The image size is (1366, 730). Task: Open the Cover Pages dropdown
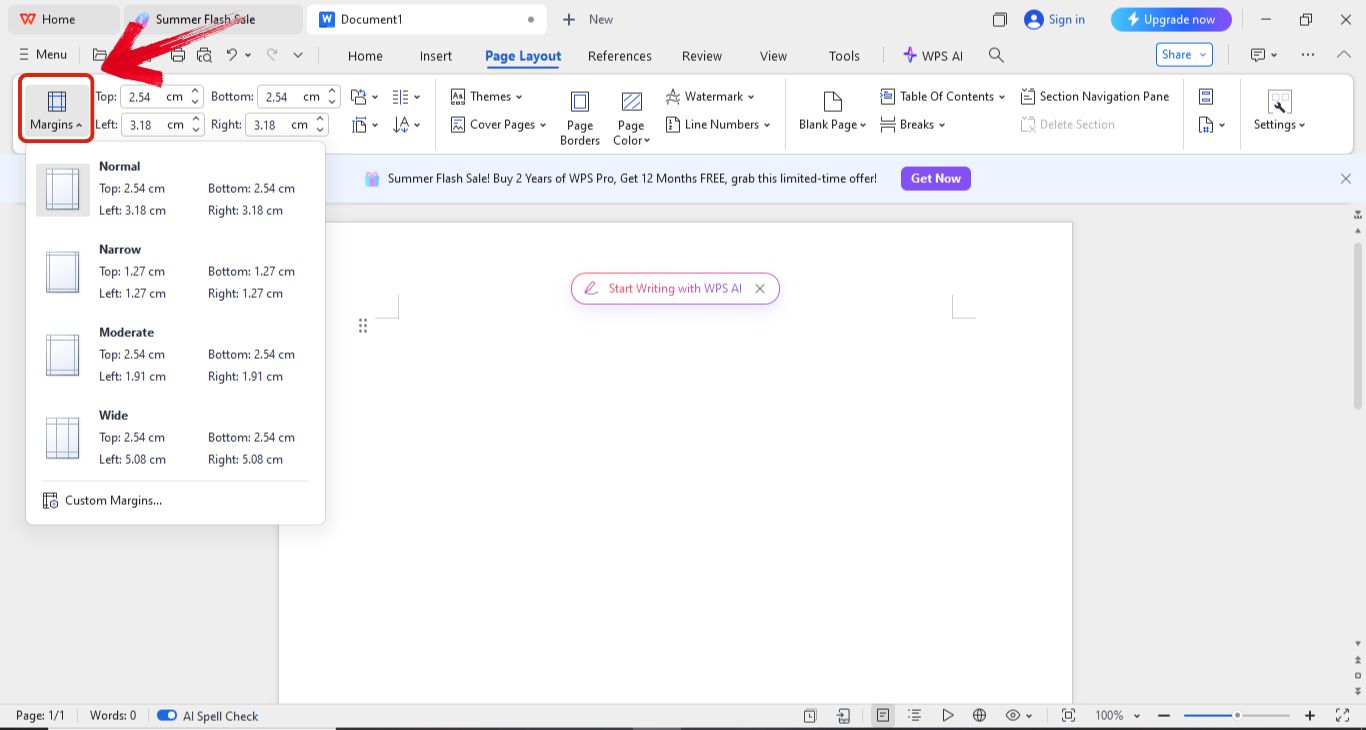tap(498, 124)
